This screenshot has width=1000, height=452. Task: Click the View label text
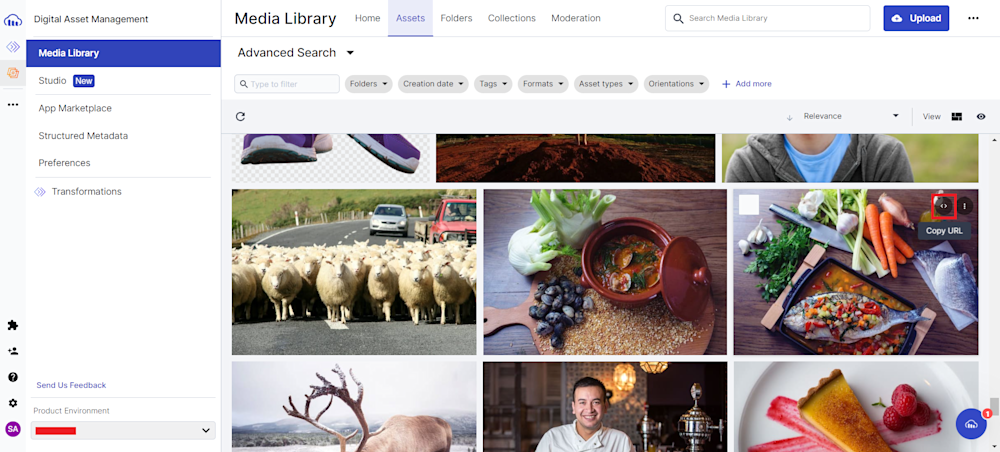[x=932, y=117]
